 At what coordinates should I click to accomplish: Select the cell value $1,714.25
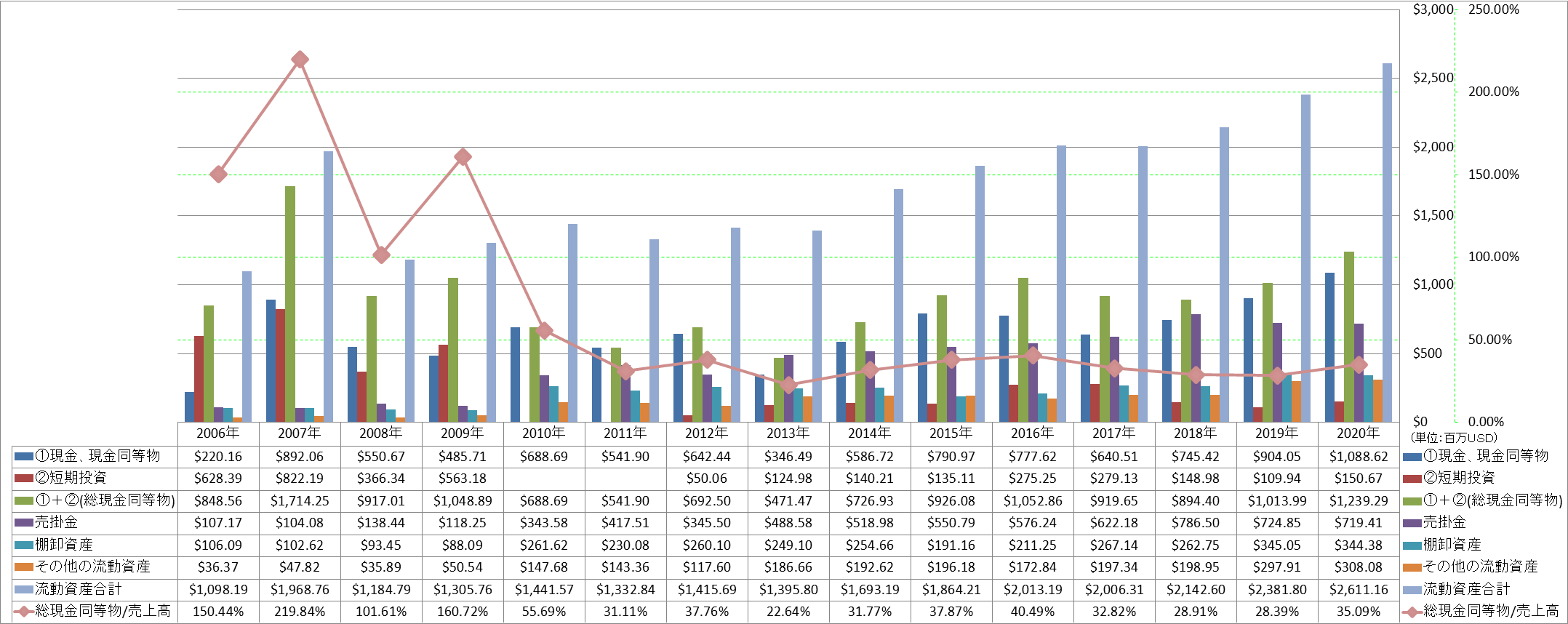click(300, 501)
